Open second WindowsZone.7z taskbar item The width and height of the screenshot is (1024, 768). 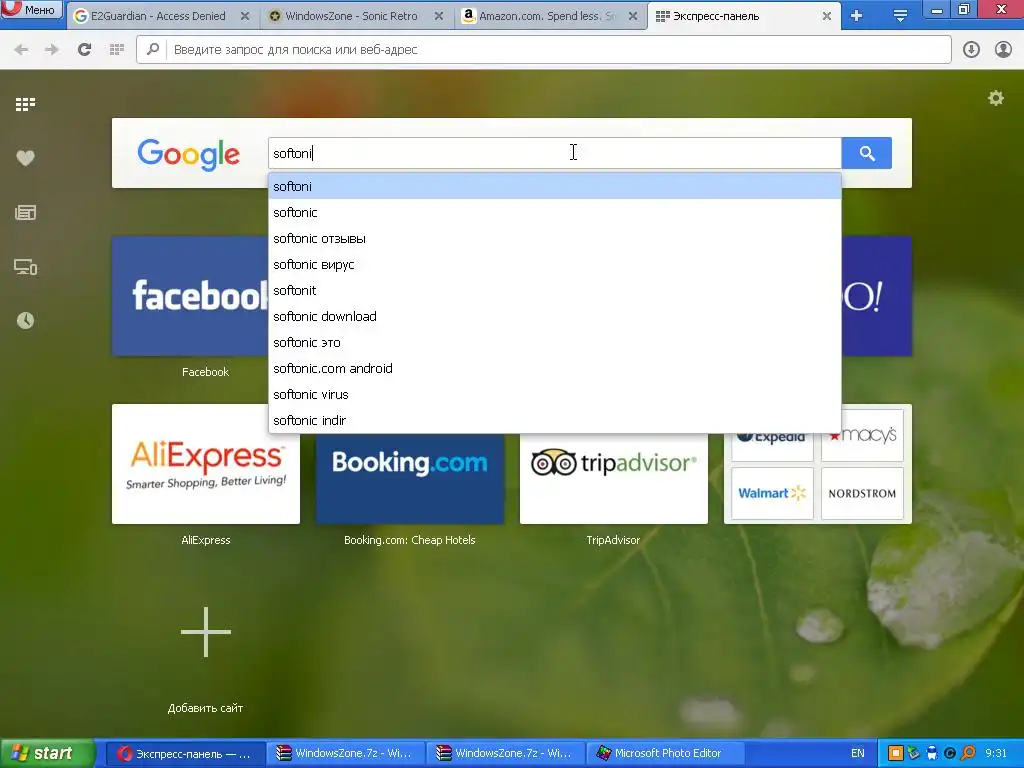[505, 754]
